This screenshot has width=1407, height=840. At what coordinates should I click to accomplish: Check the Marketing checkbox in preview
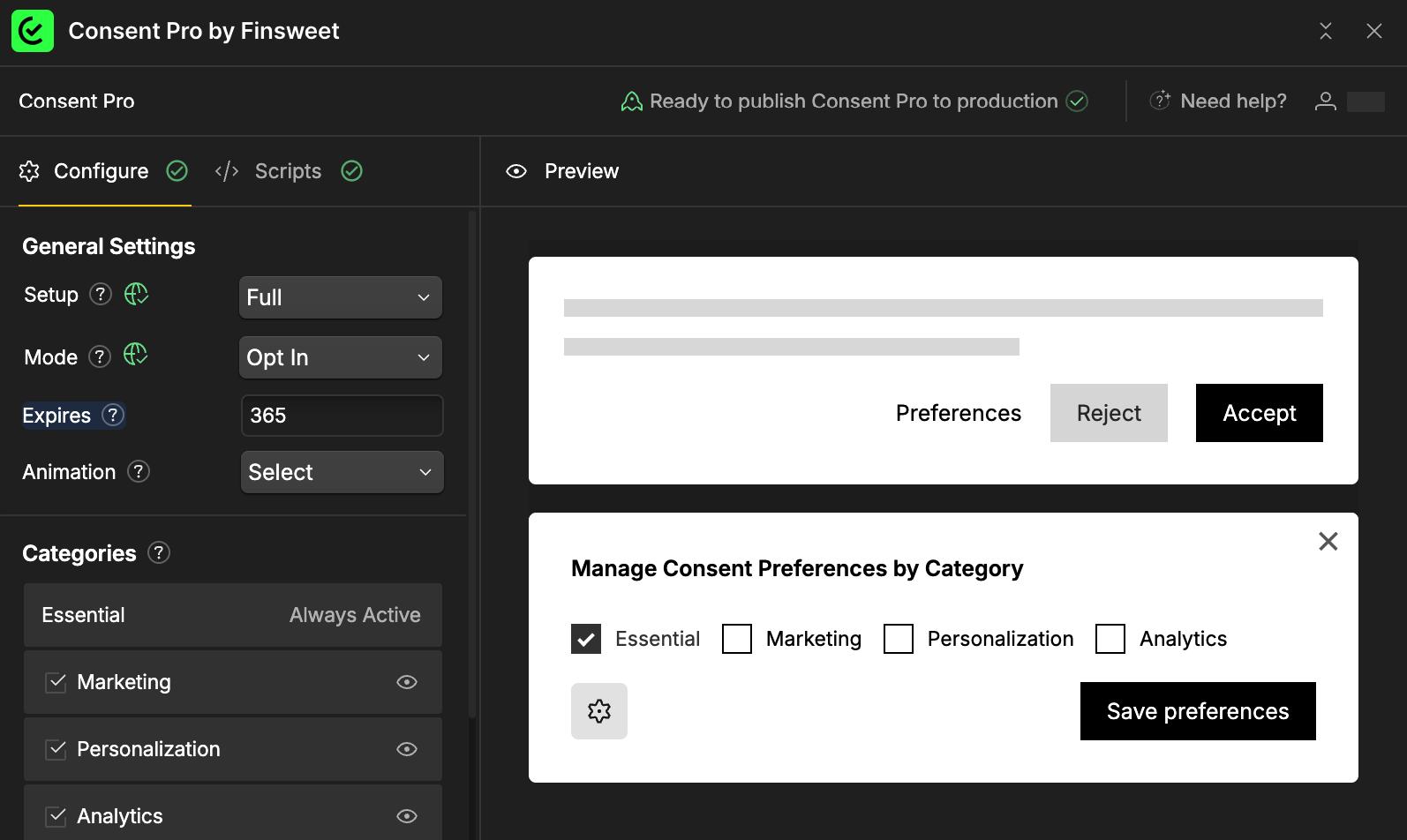(x=737, y=639)
